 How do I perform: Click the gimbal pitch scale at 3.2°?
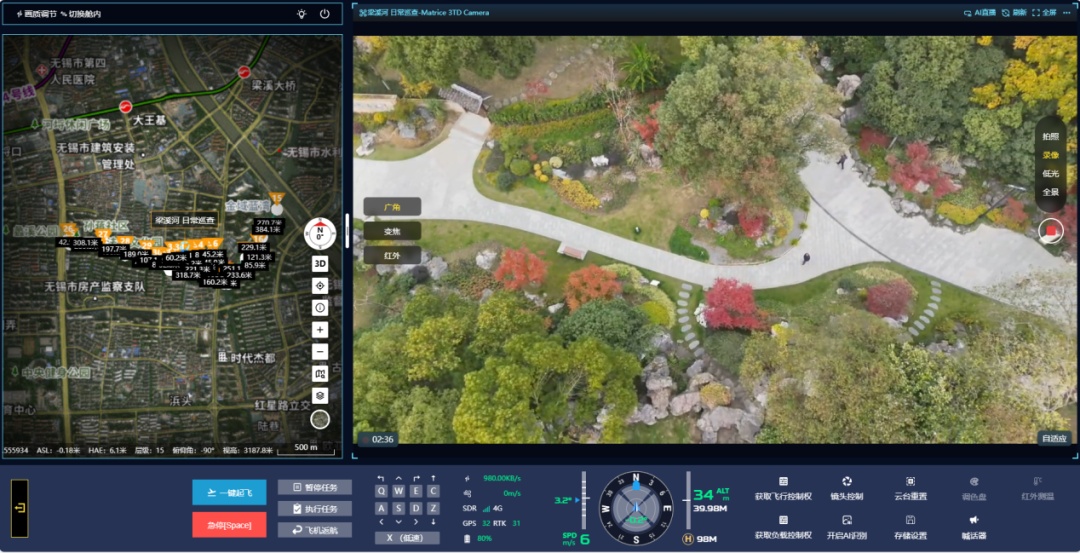(585, 499)
